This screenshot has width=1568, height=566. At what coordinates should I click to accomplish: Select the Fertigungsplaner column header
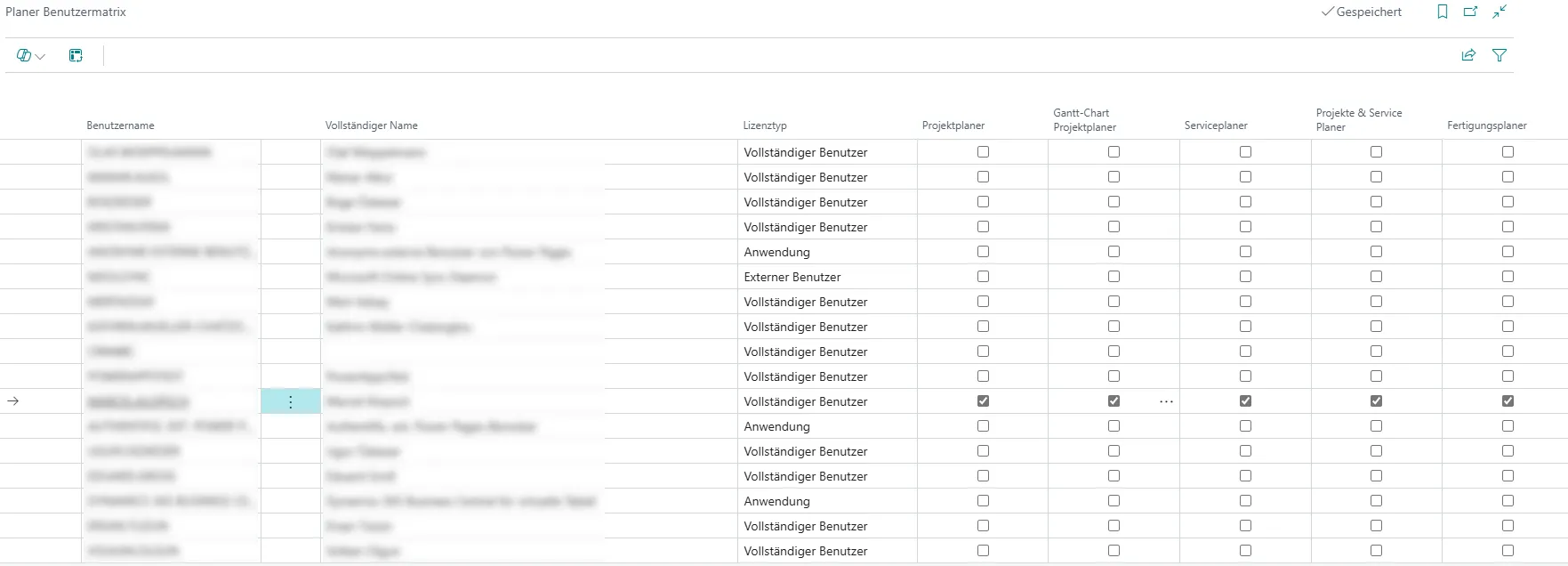[1486, 125]
